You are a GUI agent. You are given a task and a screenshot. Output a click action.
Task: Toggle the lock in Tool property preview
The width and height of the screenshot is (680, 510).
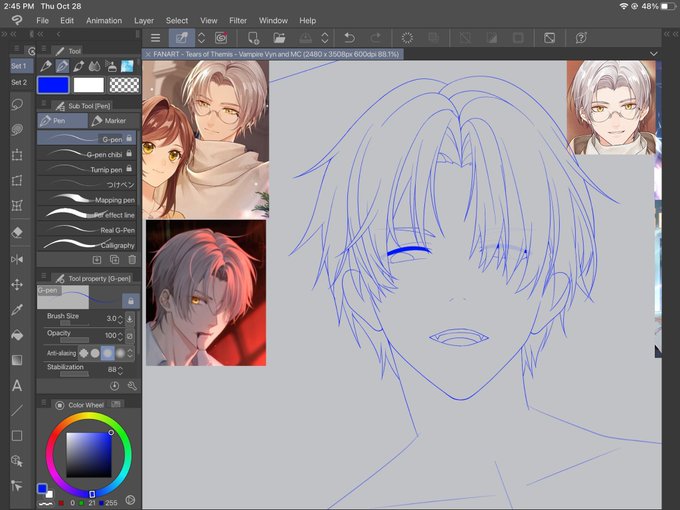pyautogui.click(x=131, y=301)
